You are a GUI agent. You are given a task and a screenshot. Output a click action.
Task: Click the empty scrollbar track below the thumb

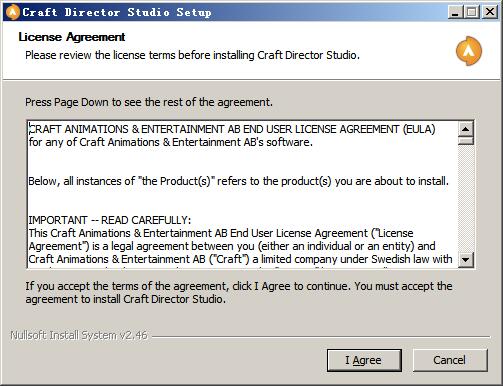[x=466, y=198]
